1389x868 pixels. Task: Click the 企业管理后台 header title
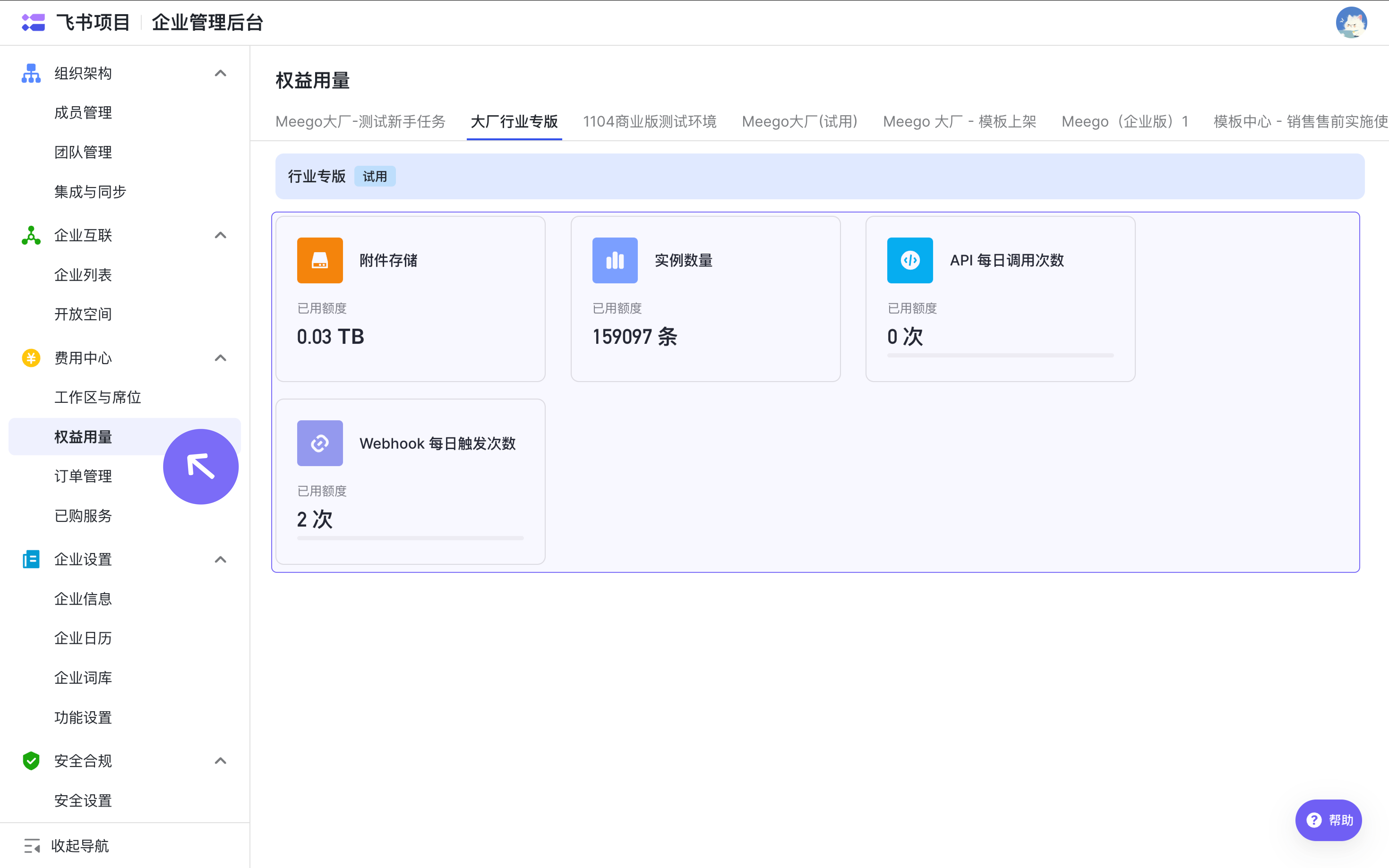(207, 22)
